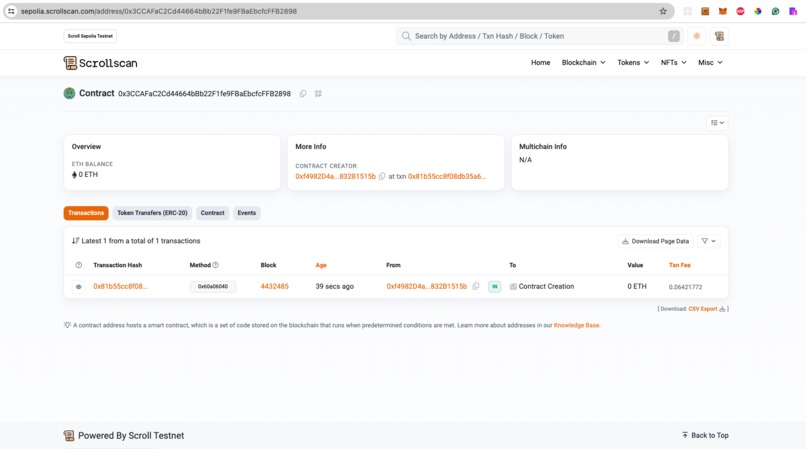Viewport: 806px width, 449px height.
Task: Click the 39 secs ago age
Action: [335, 286]
